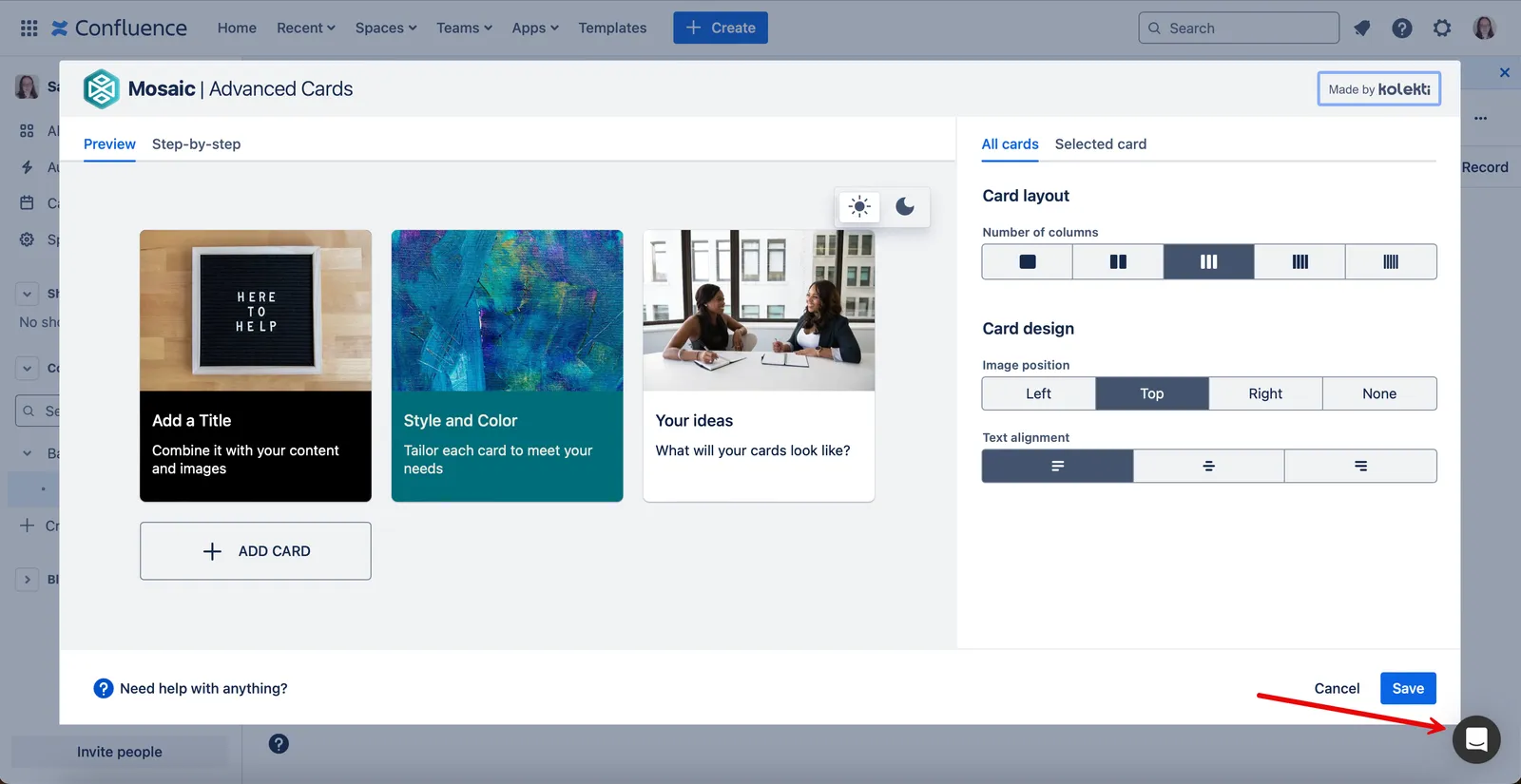Open Templates in Confluence navigation
Screen dimensions: 1521x784
click(612, 28)
